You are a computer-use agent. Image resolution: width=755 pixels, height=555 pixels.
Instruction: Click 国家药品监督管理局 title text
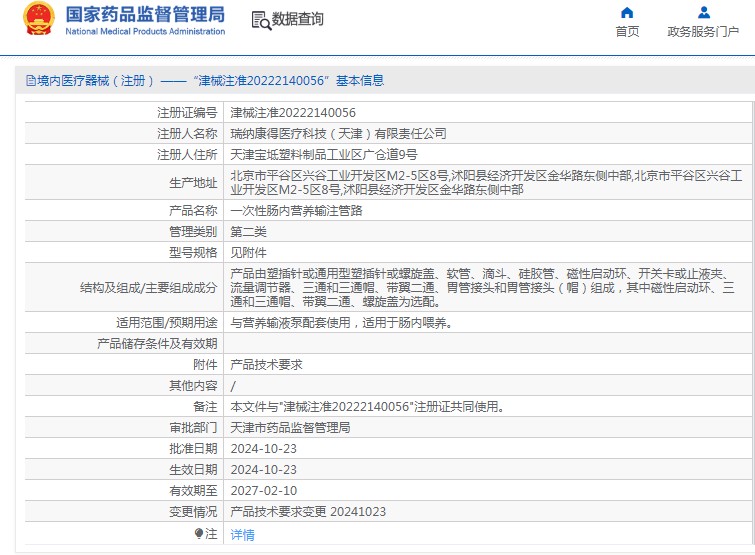[x=145, y=14]
